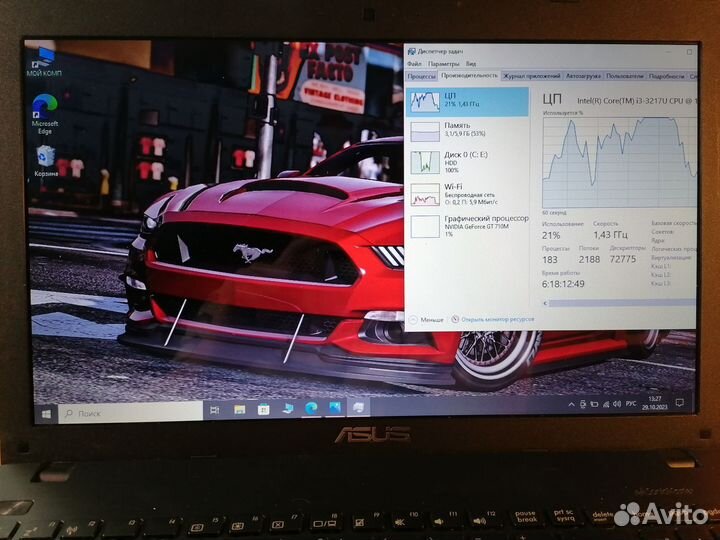The width and height of the screenshot is (720, 540).
Task: Click the РУС language indicator
Action: click(631, 403)
